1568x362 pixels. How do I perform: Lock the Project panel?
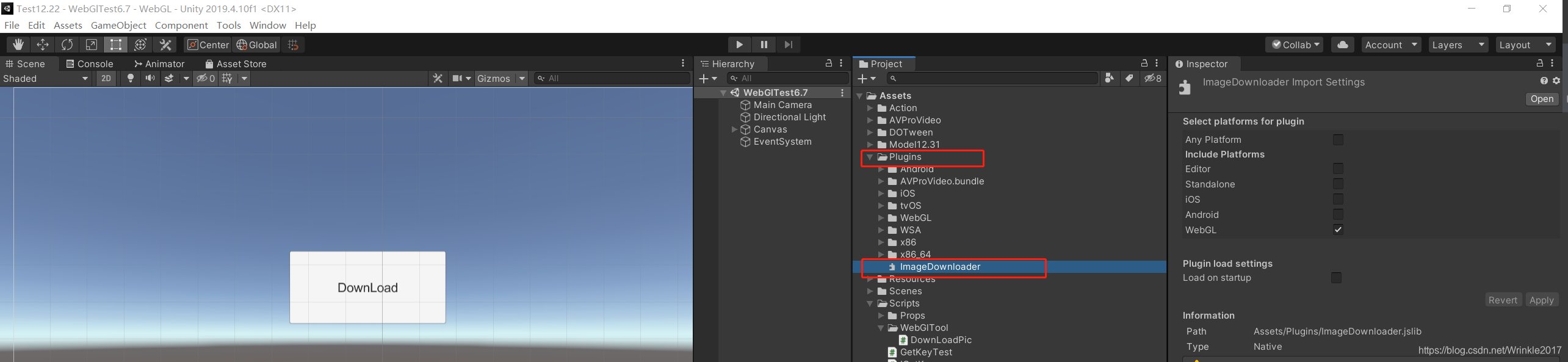(1144, 63)
